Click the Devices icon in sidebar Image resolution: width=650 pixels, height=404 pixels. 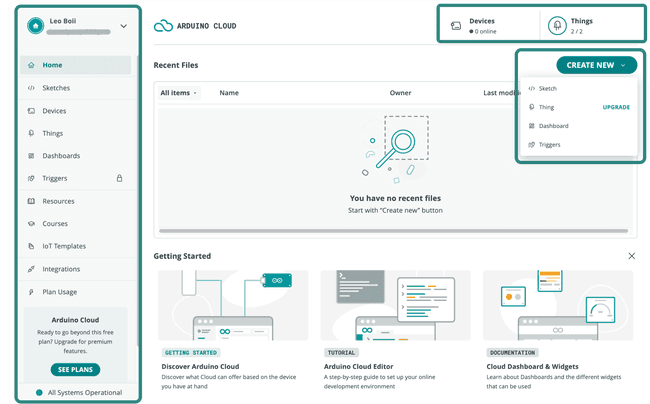pos(32,111)
